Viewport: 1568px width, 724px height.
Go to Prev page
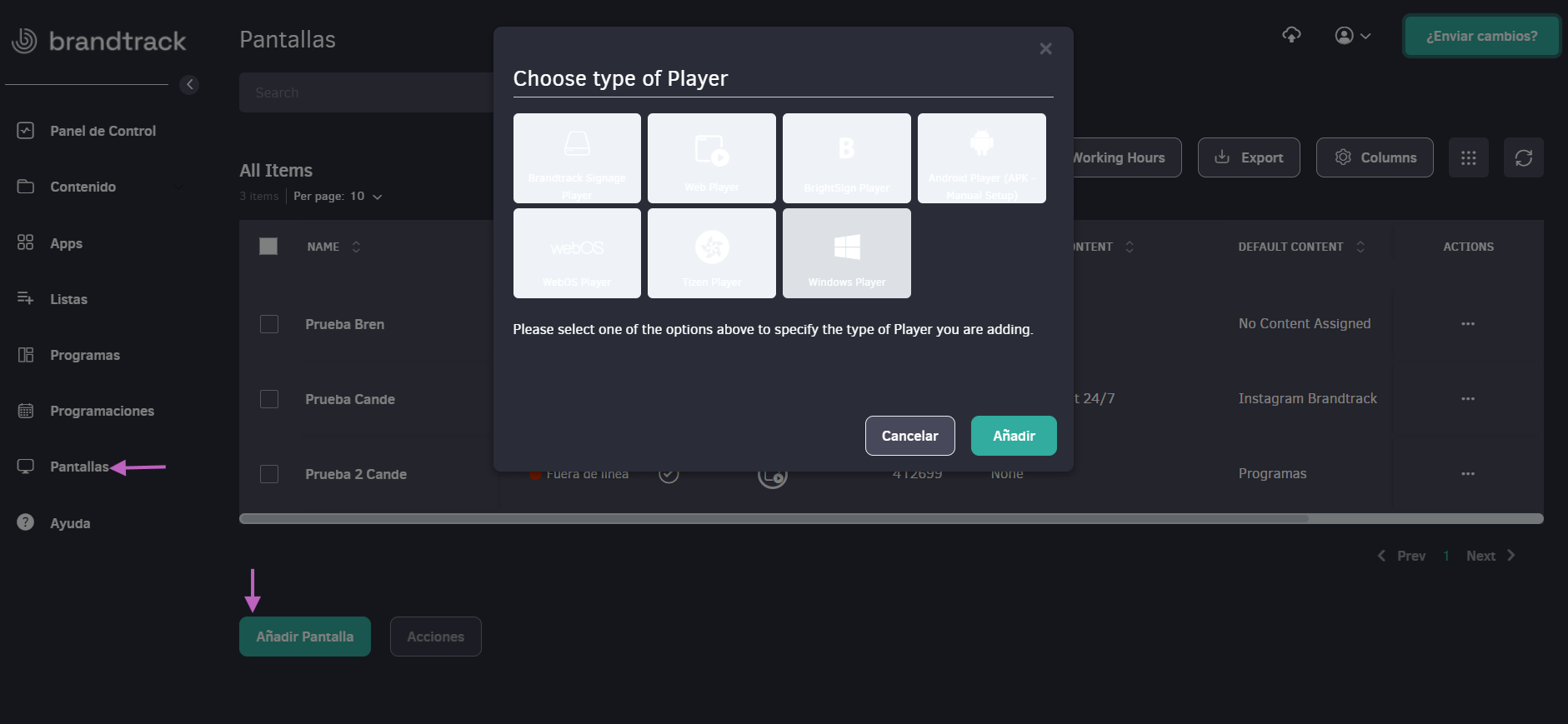(x=1401, y=556)
